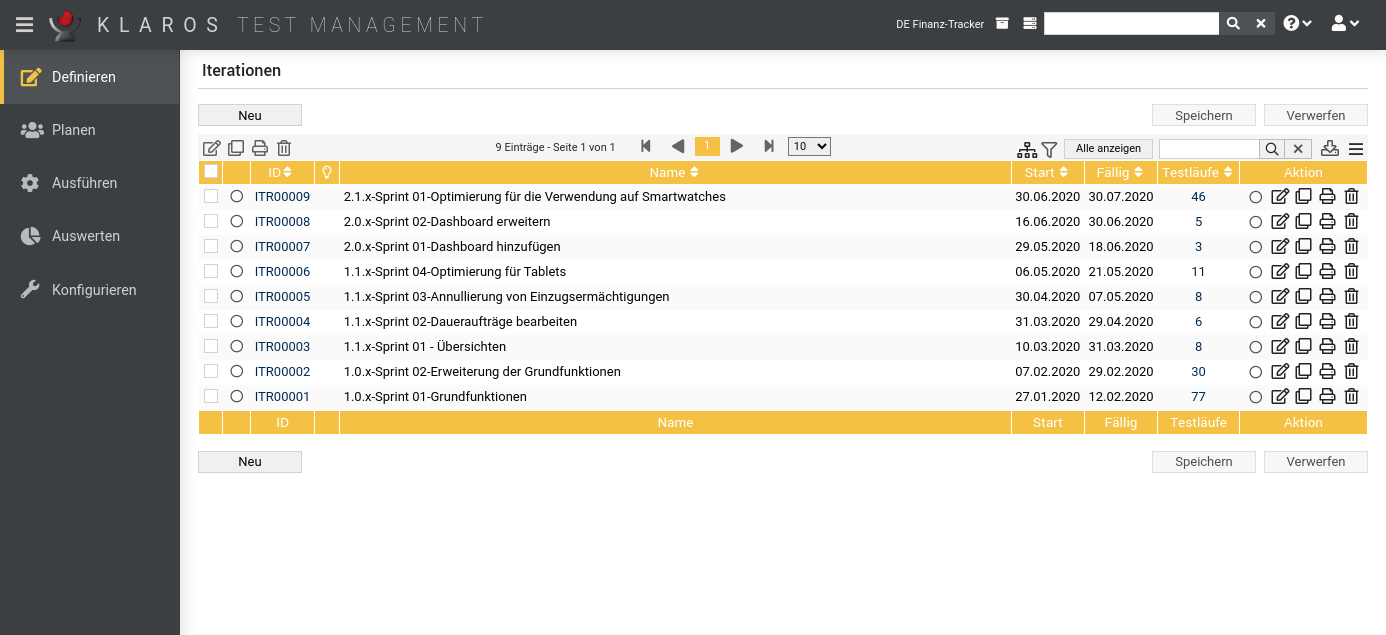1386x635 pixels.
Task: Sort table by Testläufe column
Action: tap(1198, 173)
